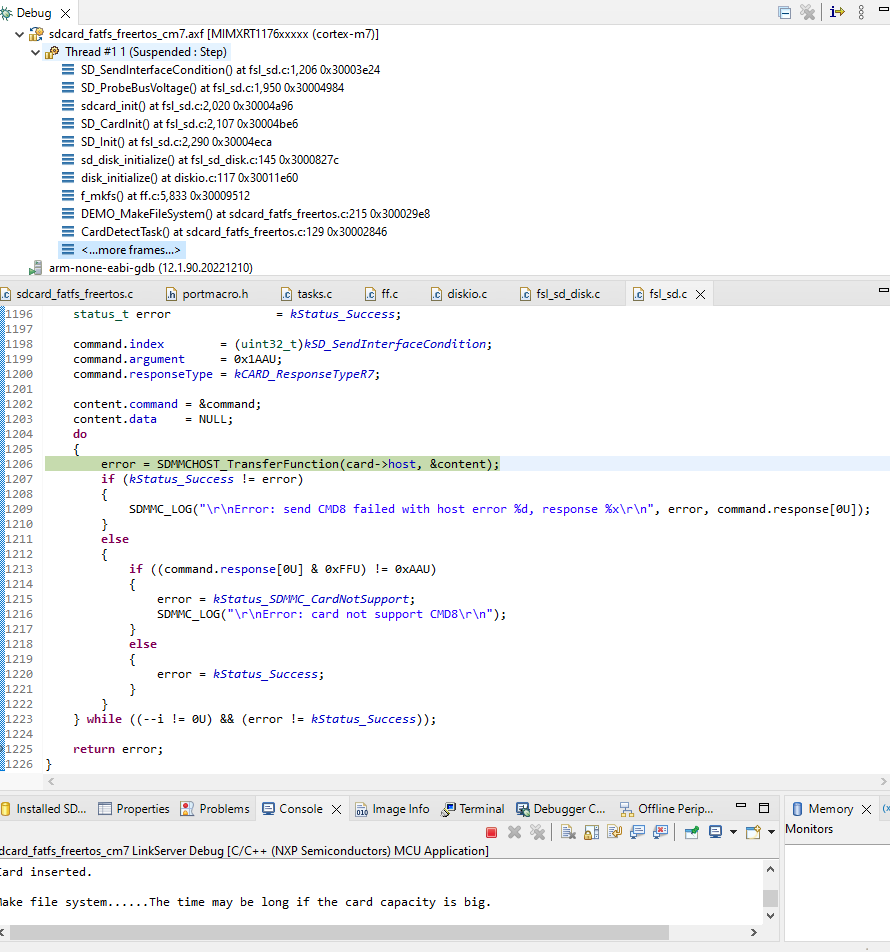
Task: Open the Offline Peripherals tab
Action: [x=667, y=809]
